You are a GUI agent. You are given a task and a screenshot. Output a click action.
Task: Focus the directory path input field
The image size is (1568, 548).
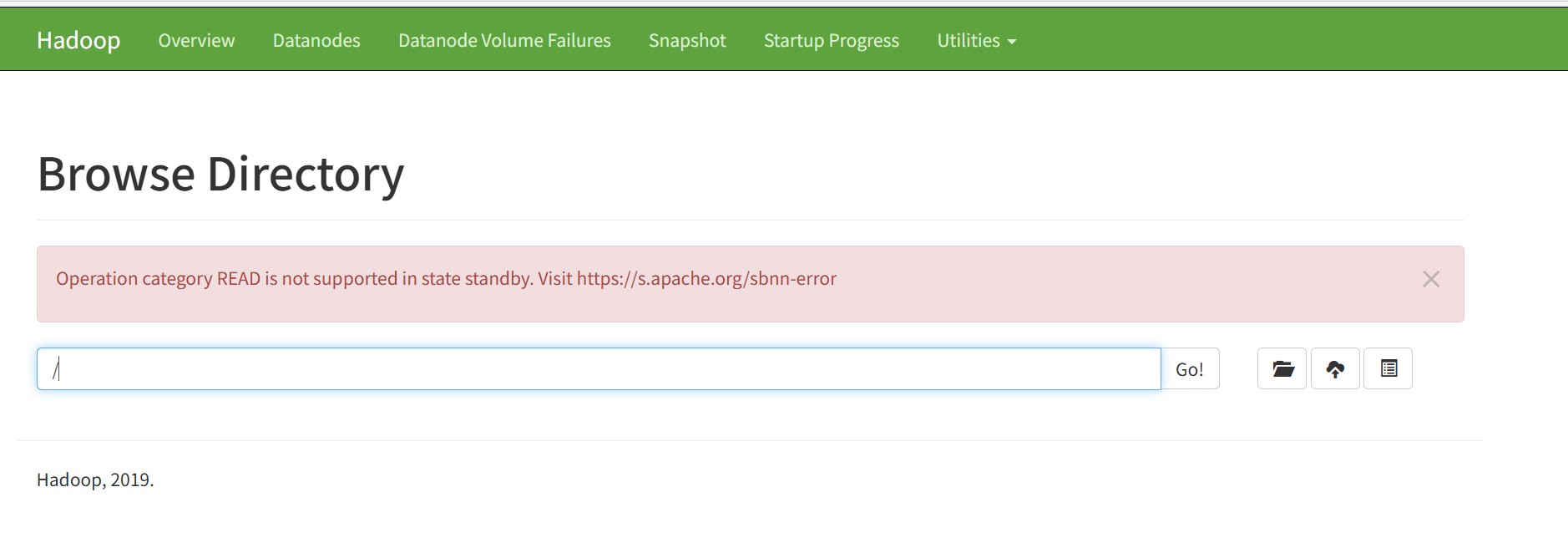click(x=584, y=368)
